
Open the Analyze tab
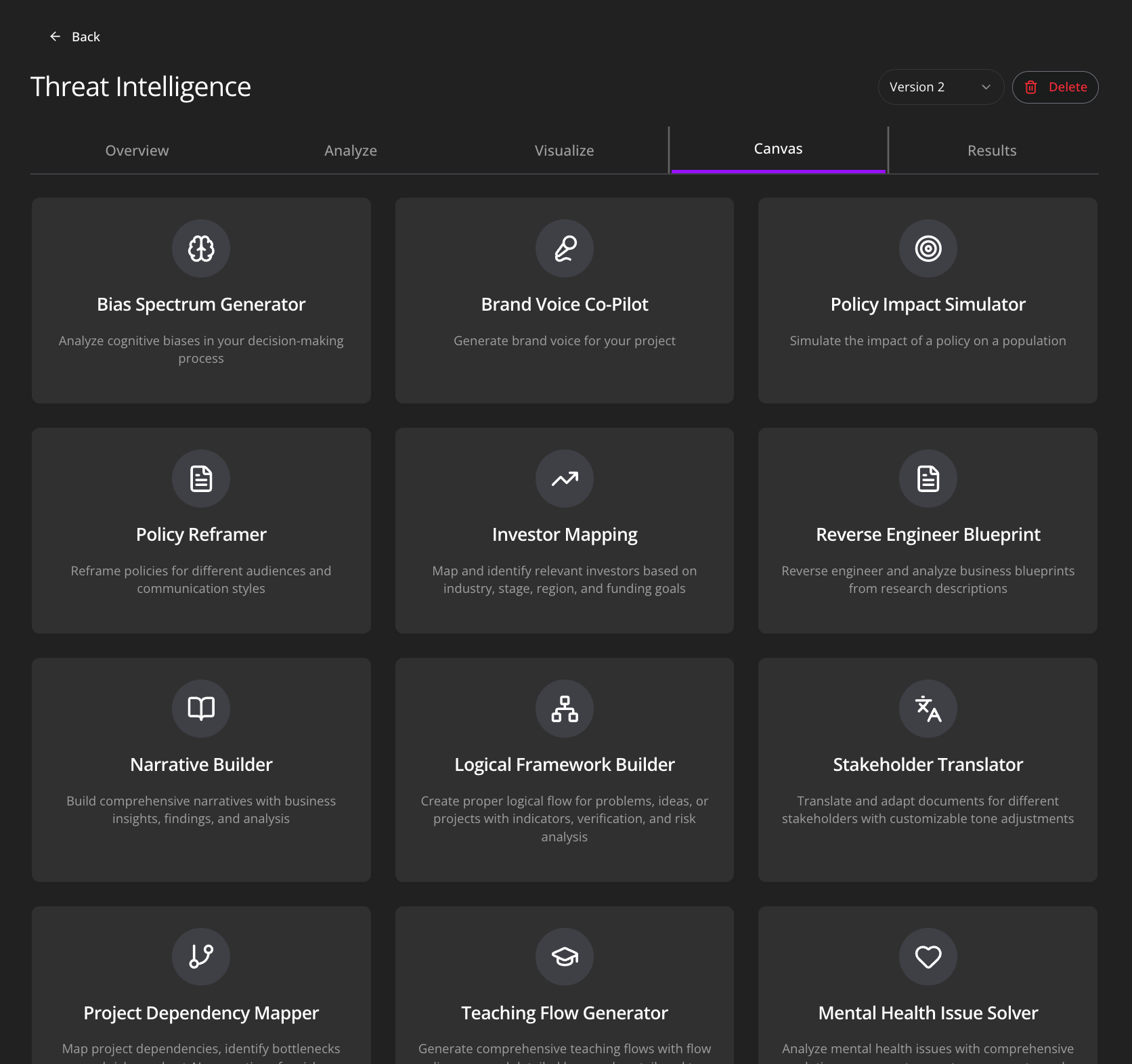tap(351, 150)
